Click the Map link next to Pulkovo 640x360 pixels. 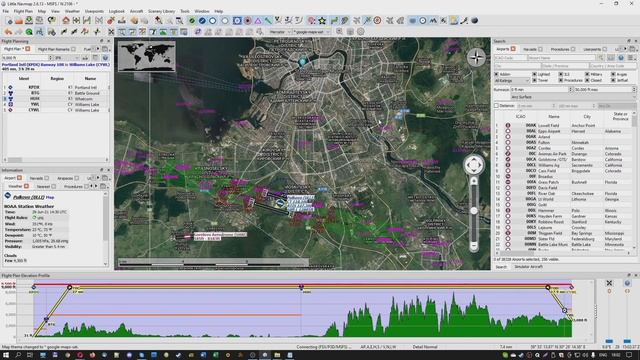50,197
